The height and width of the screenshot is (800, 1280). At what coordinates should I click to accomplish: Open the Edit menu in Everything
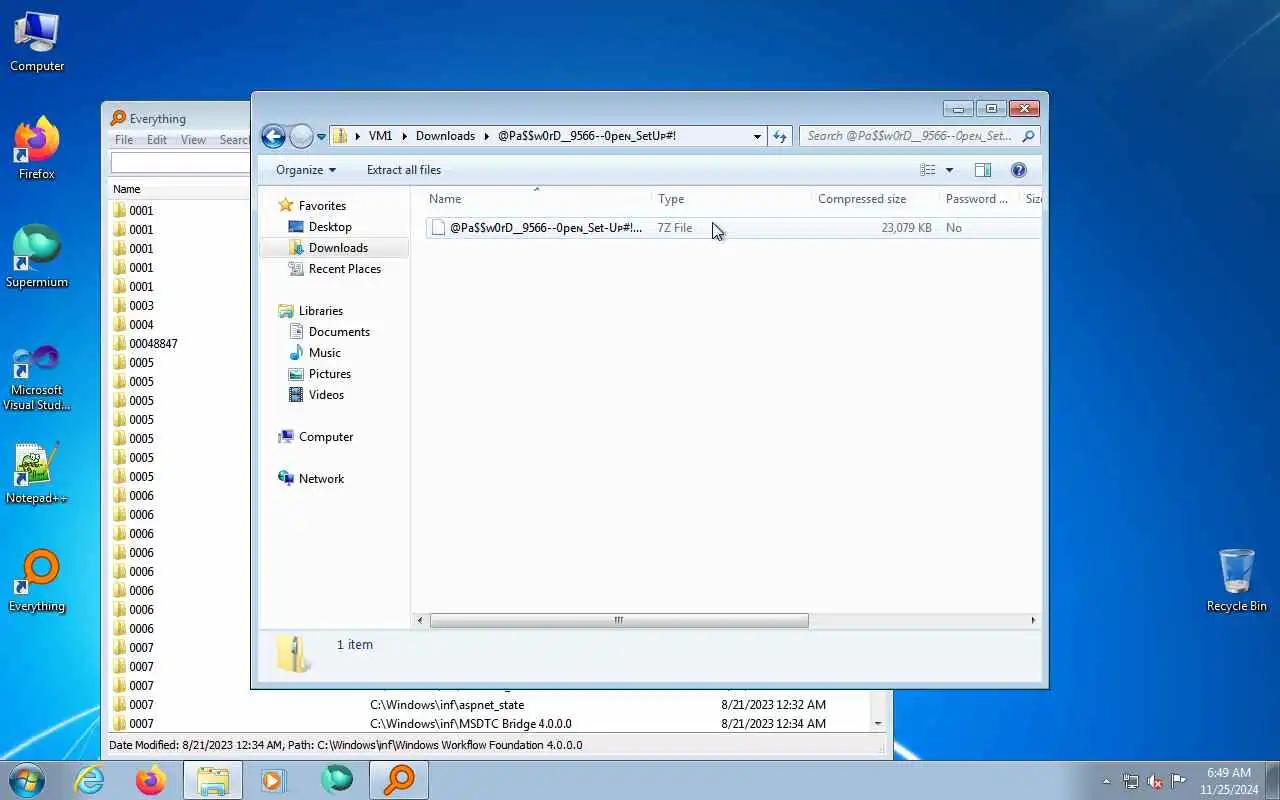(157, 140)
